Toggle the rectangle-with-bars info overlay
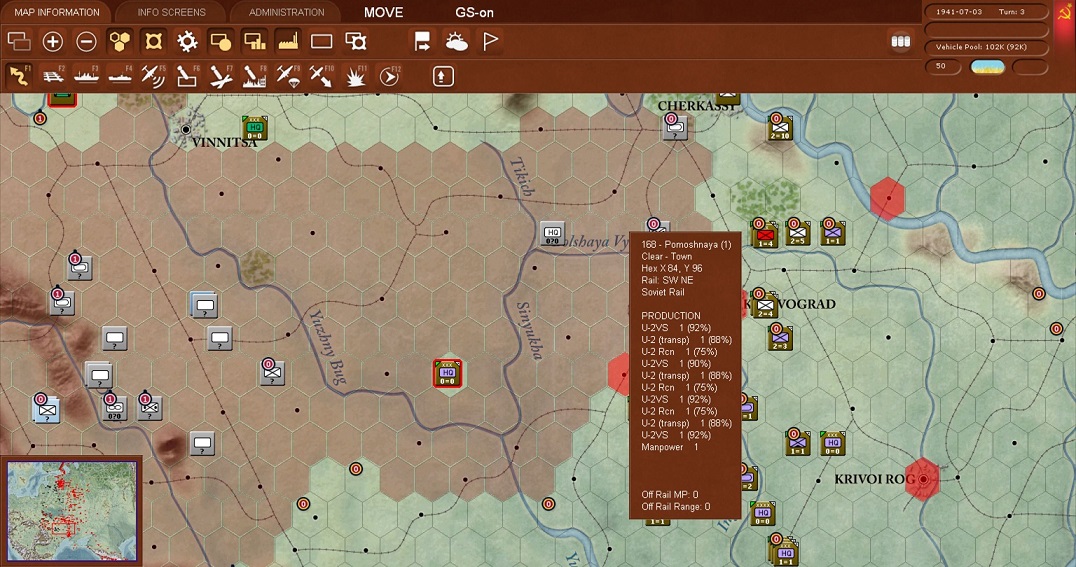 [x=255, y=42]
